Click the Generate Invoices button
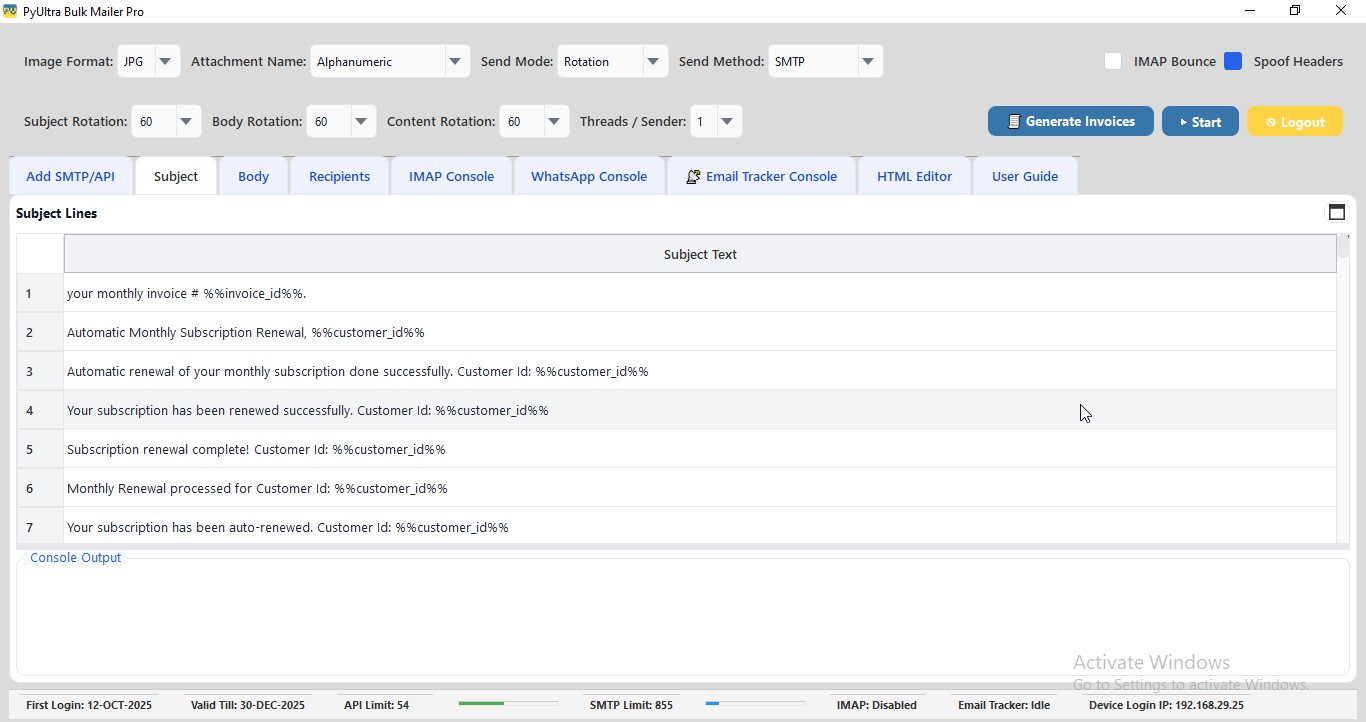1366x722 pixels. 1070,121
